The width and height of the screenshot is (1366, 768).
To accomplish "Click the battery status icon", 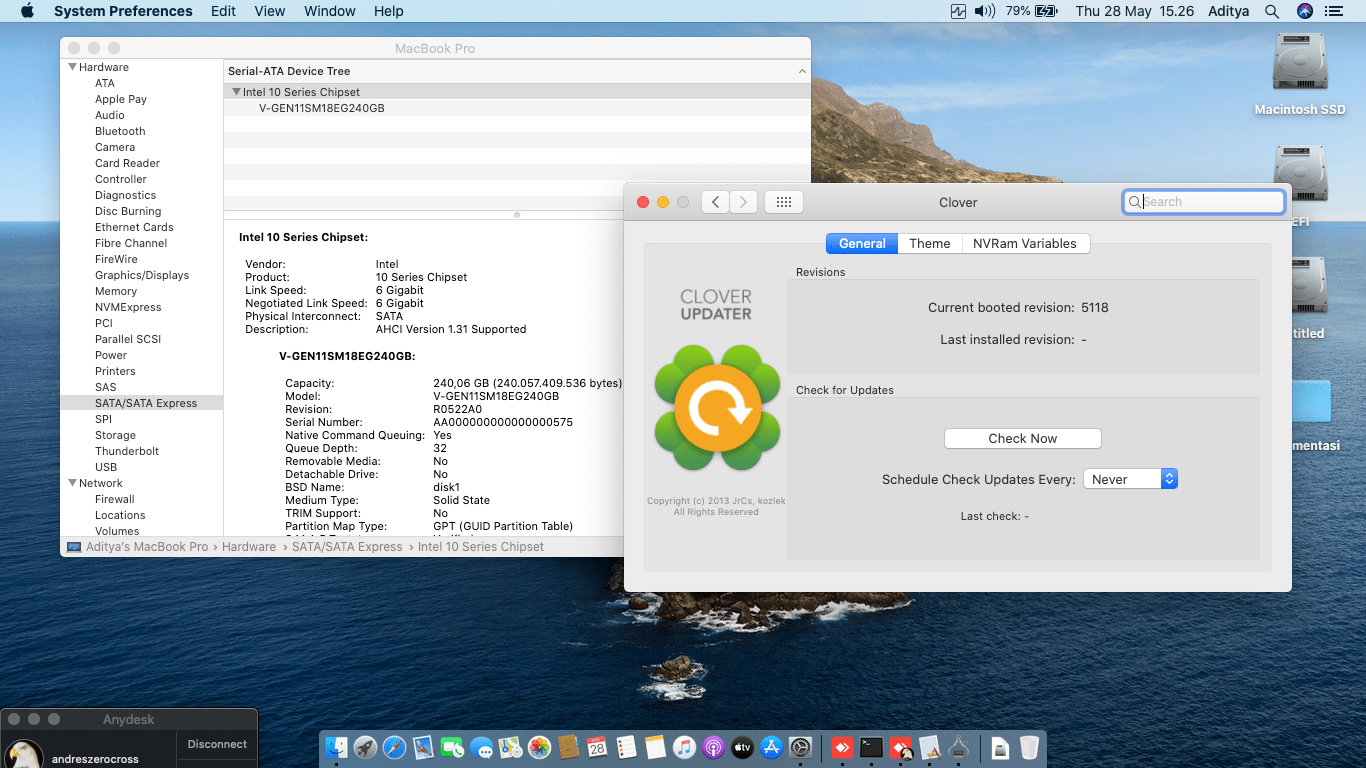I will [1047, 11].
